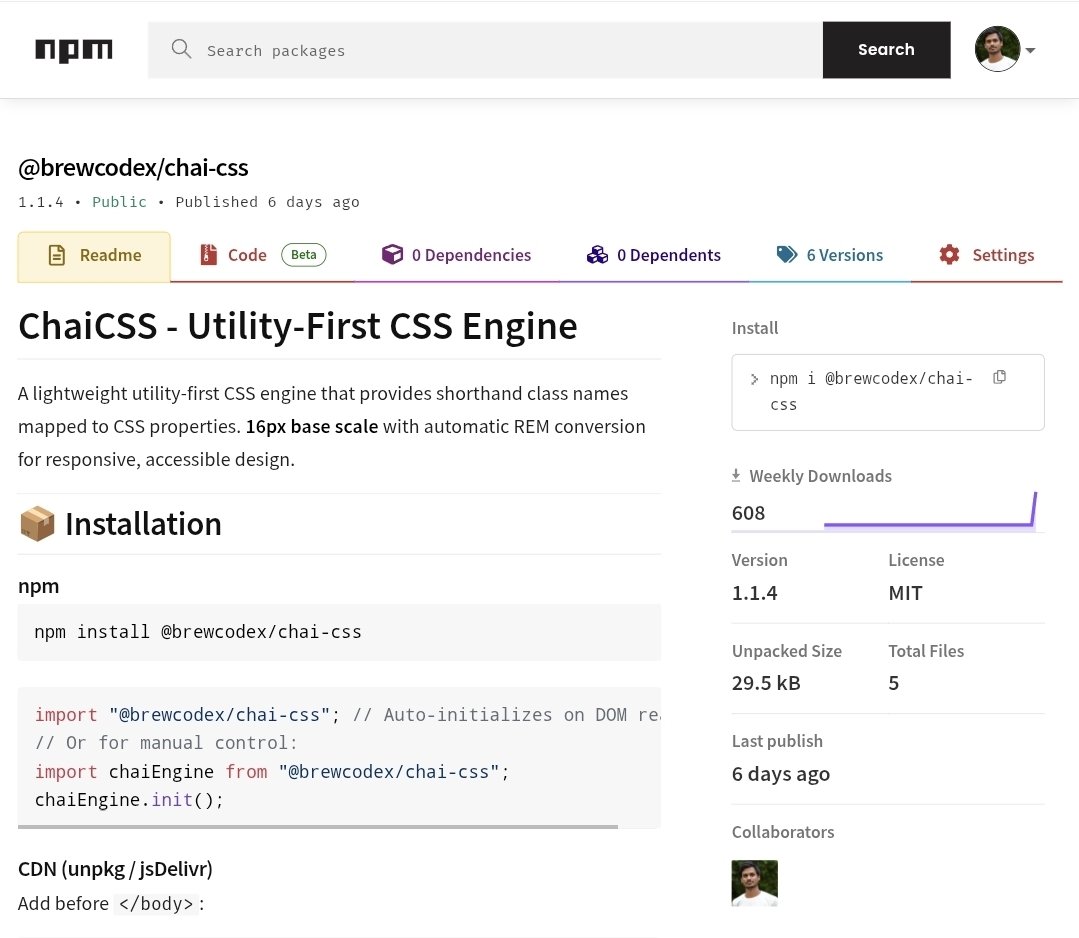Open the user account dropdown arrow
The image size is (1079, 938).
(1030, 50)
